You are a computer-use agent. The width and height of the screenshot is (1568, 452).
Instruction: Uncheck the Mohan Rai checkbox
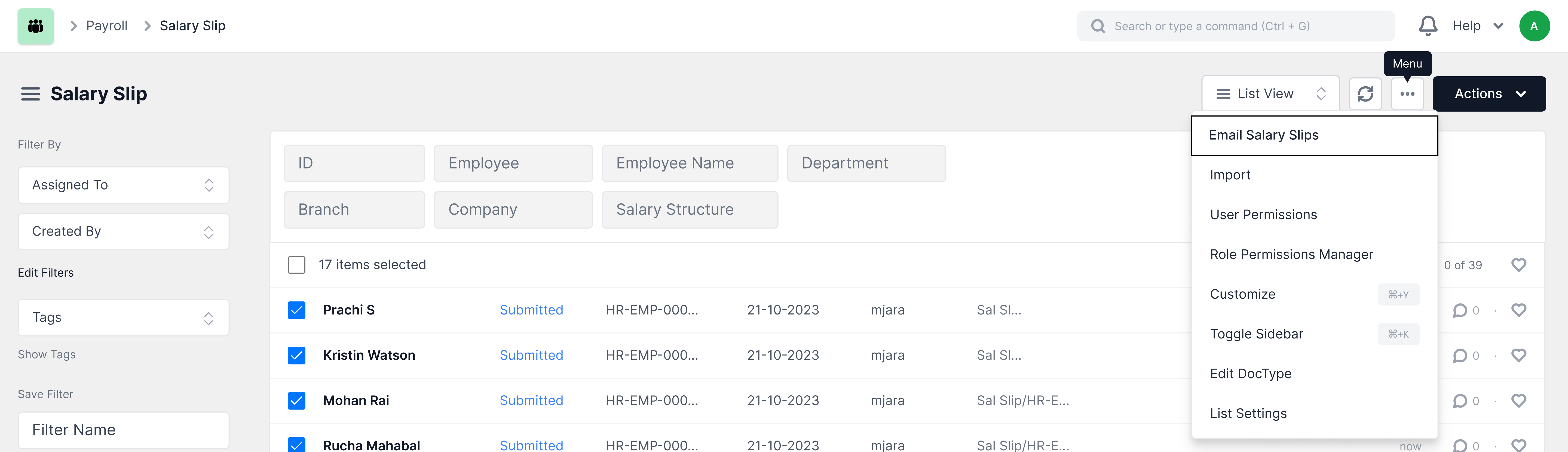296,401
